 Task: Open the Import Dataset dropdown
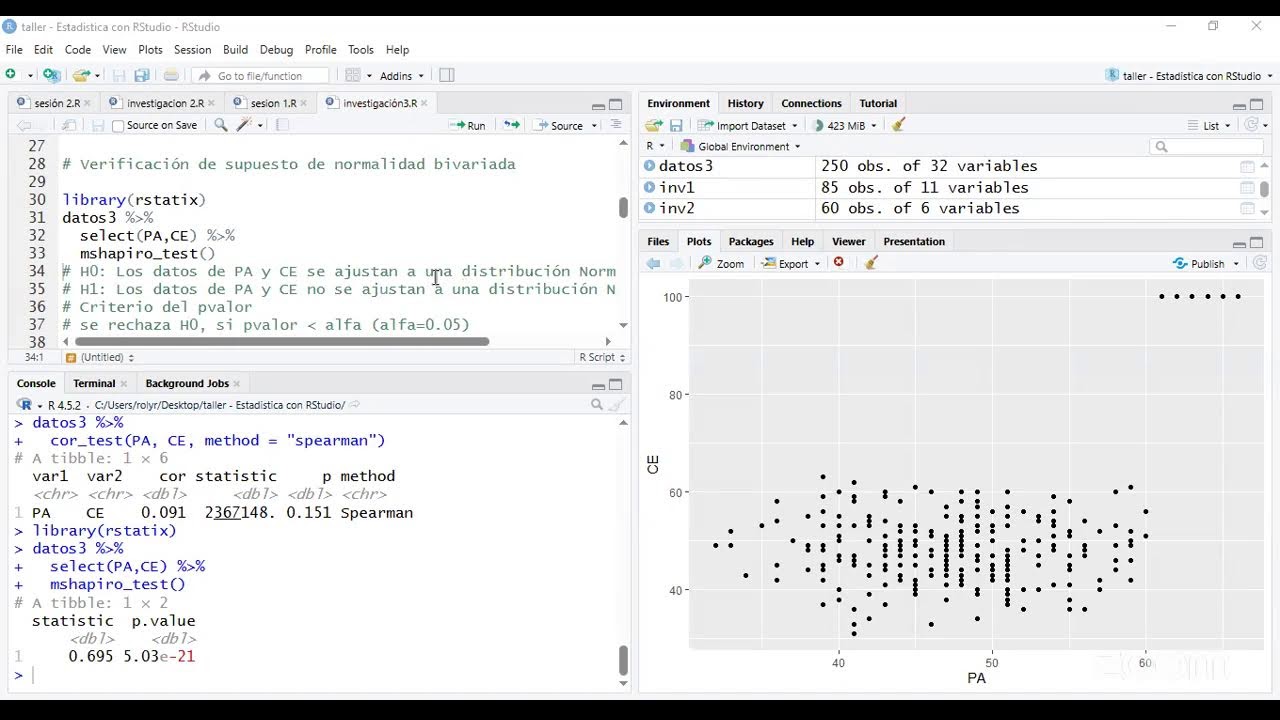pos(749,125)
